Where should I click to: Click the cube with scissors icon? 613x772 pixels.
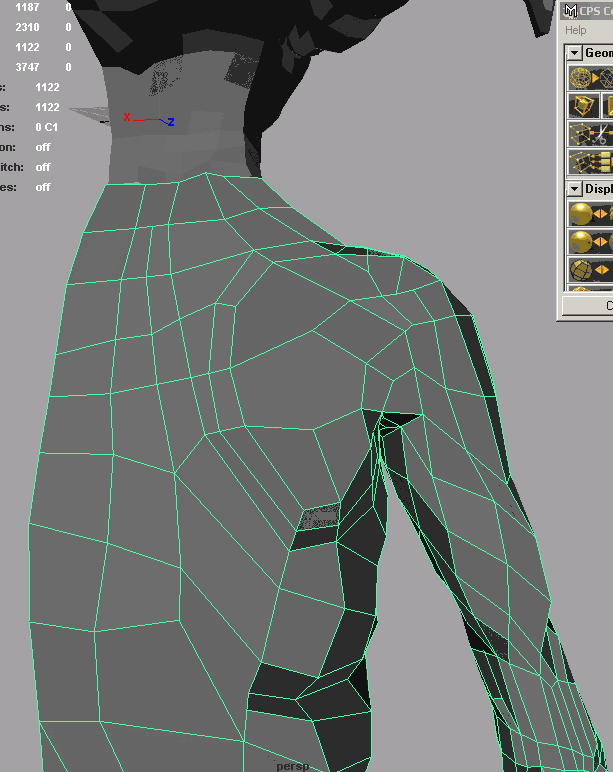[588, 134]
